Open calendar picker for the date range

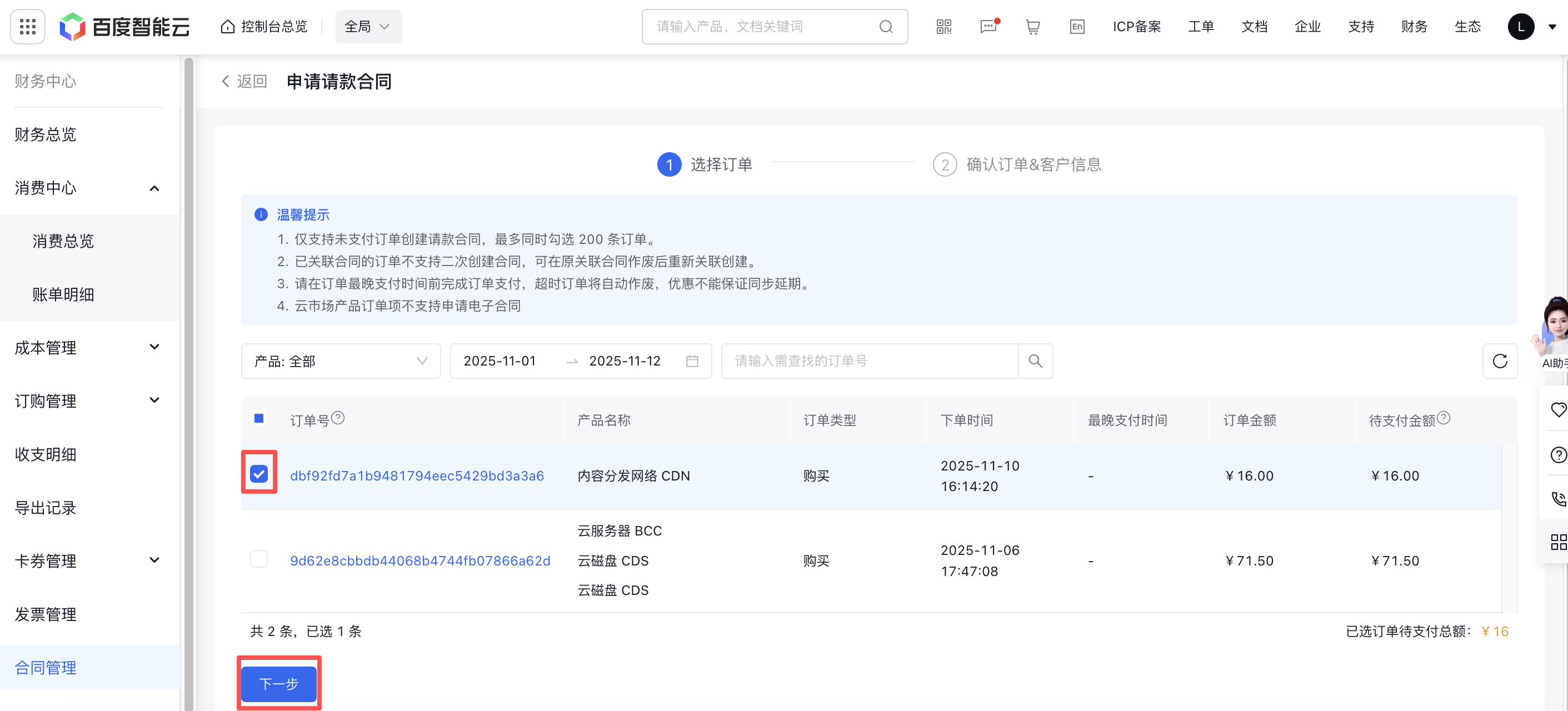pos(692,361)
